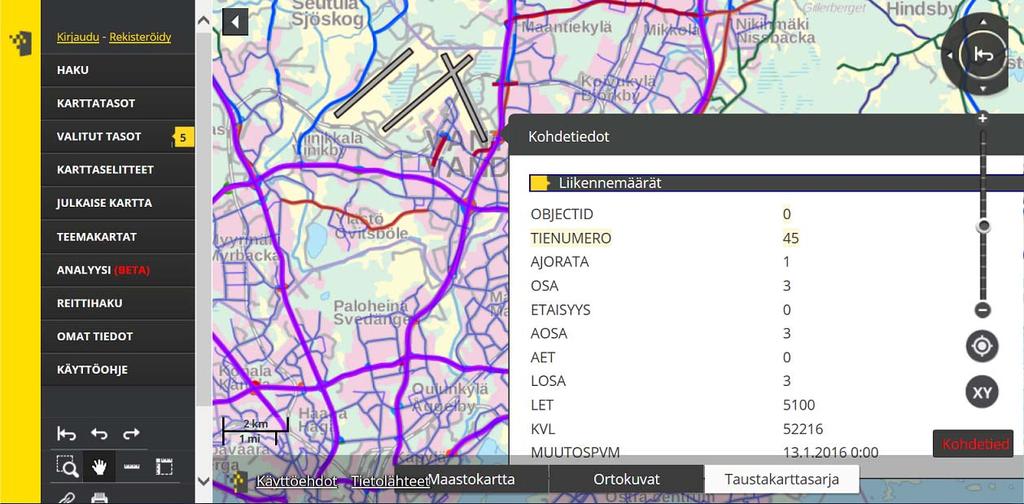Select the zoom-to-area magnifier tool

pyautogui.click(x=67, y=467)
